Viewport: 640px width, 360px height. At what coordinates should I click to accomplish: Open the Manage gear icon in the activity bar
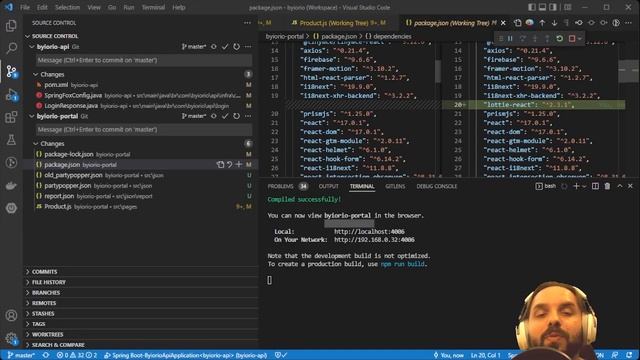point(11,338)
